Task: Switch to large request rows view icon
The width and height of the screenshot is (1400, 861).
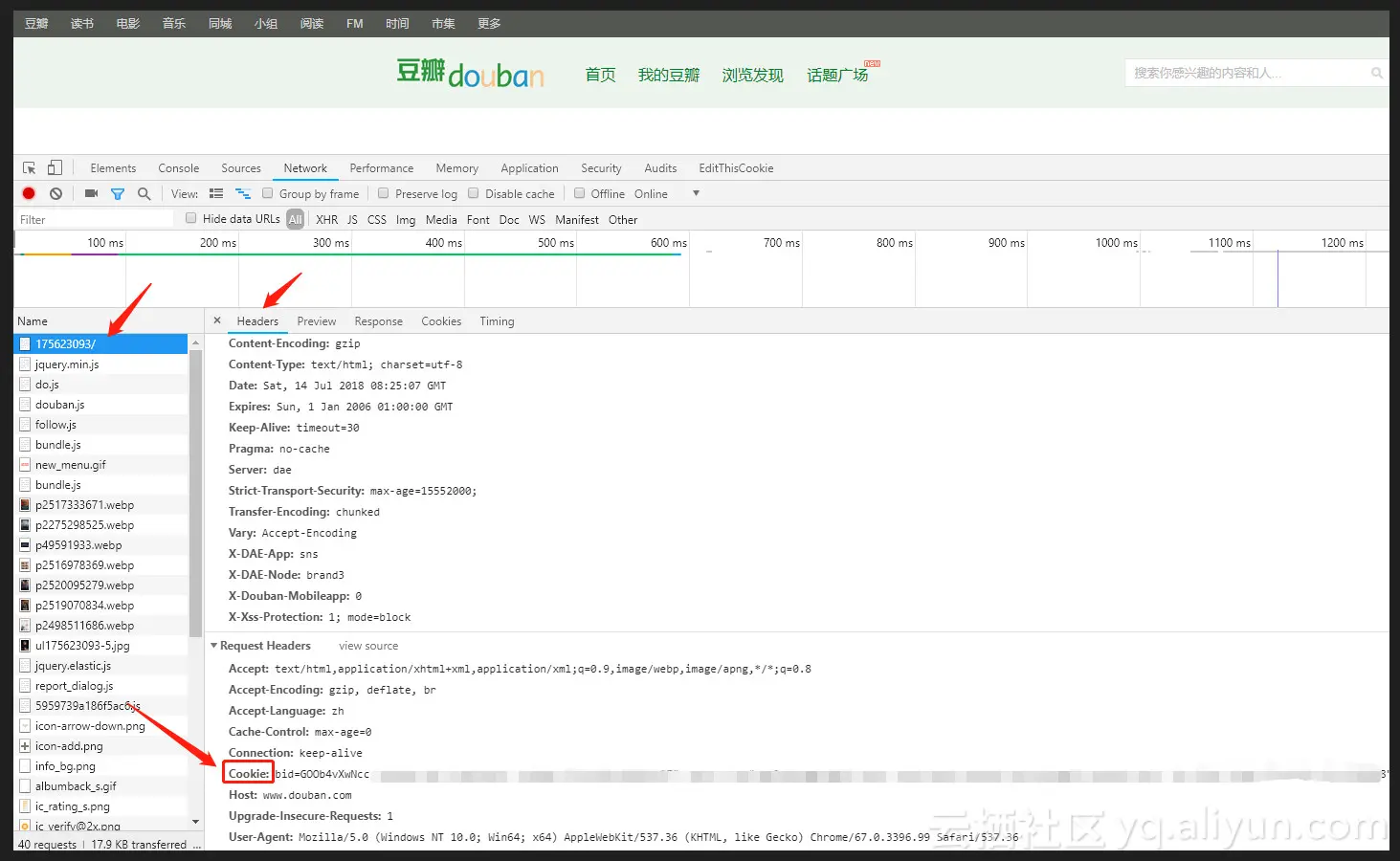Action: [216, 193]
